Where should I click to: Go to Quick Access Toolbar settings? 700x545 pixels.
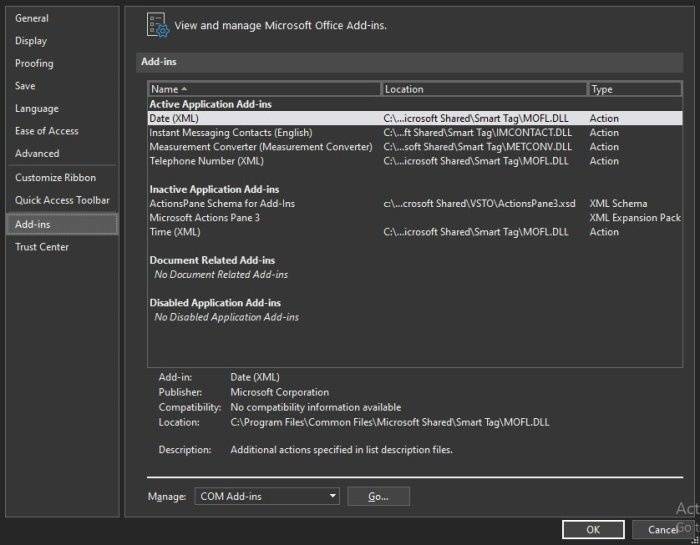pyautogui.click(x=62, y=200)
